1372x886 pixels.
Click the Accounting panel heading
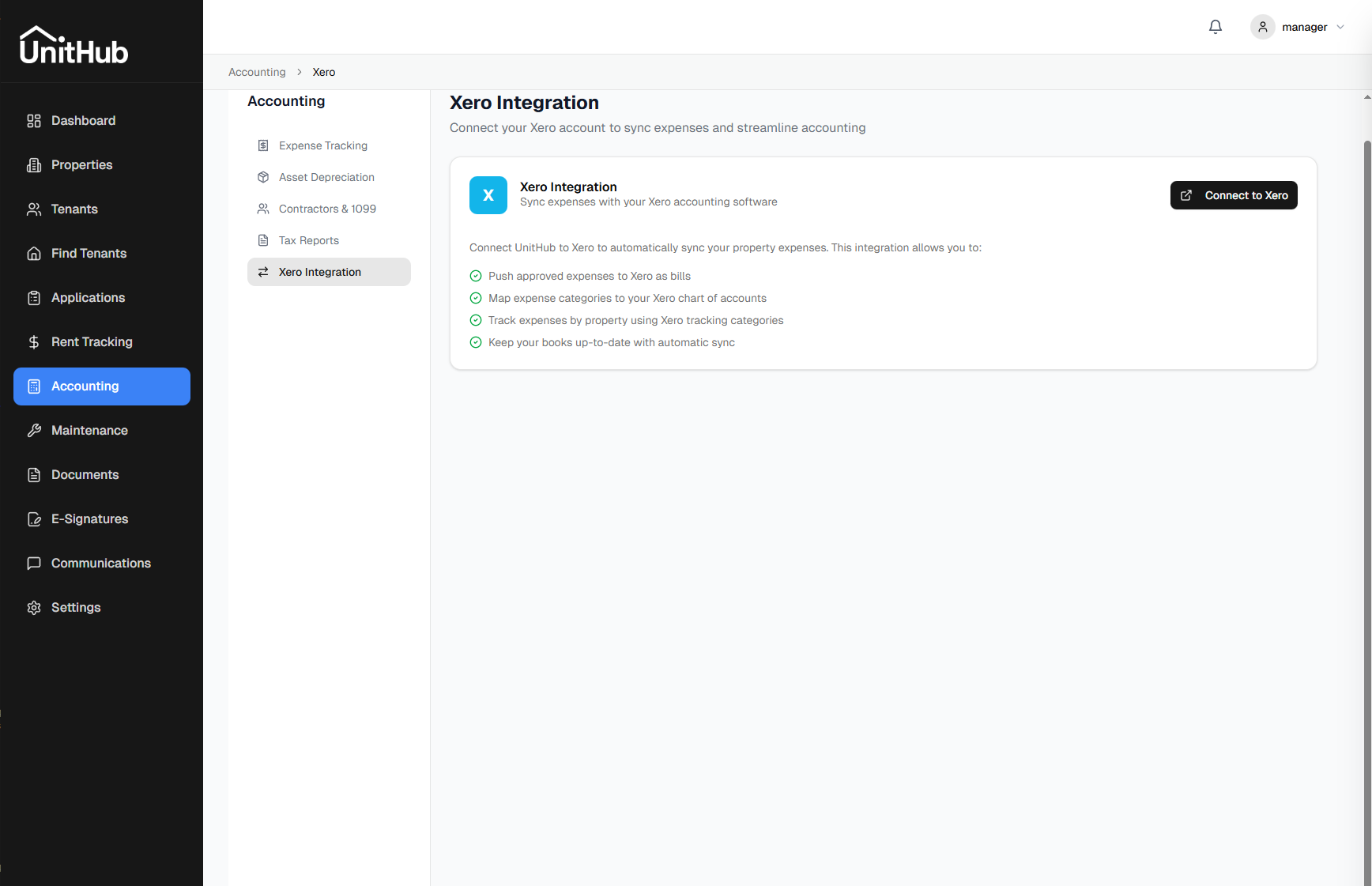[286, 101]
